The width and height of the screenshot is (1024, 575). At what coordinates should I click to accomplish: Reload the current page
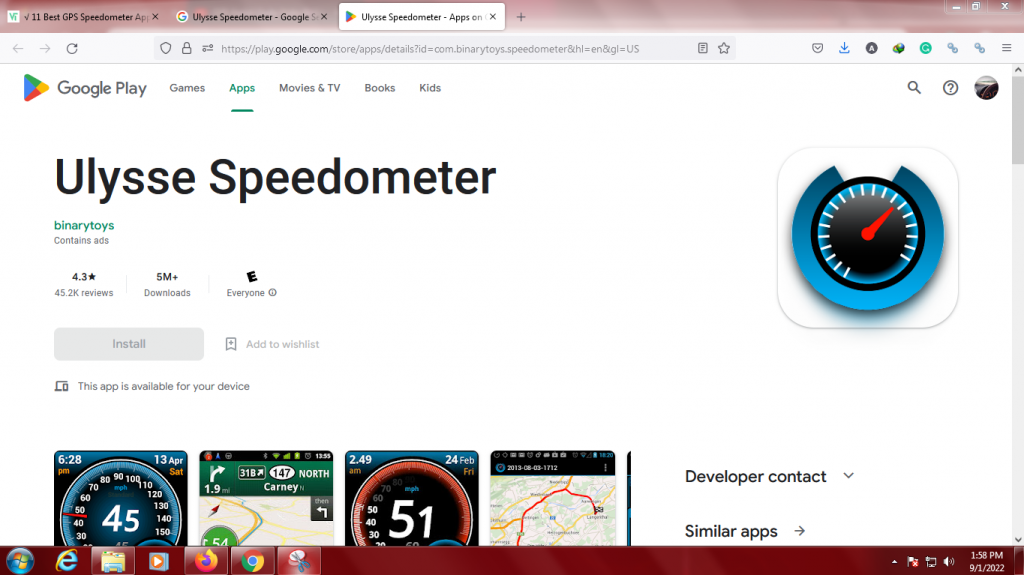pyautogui.click(x=72, y=48)
